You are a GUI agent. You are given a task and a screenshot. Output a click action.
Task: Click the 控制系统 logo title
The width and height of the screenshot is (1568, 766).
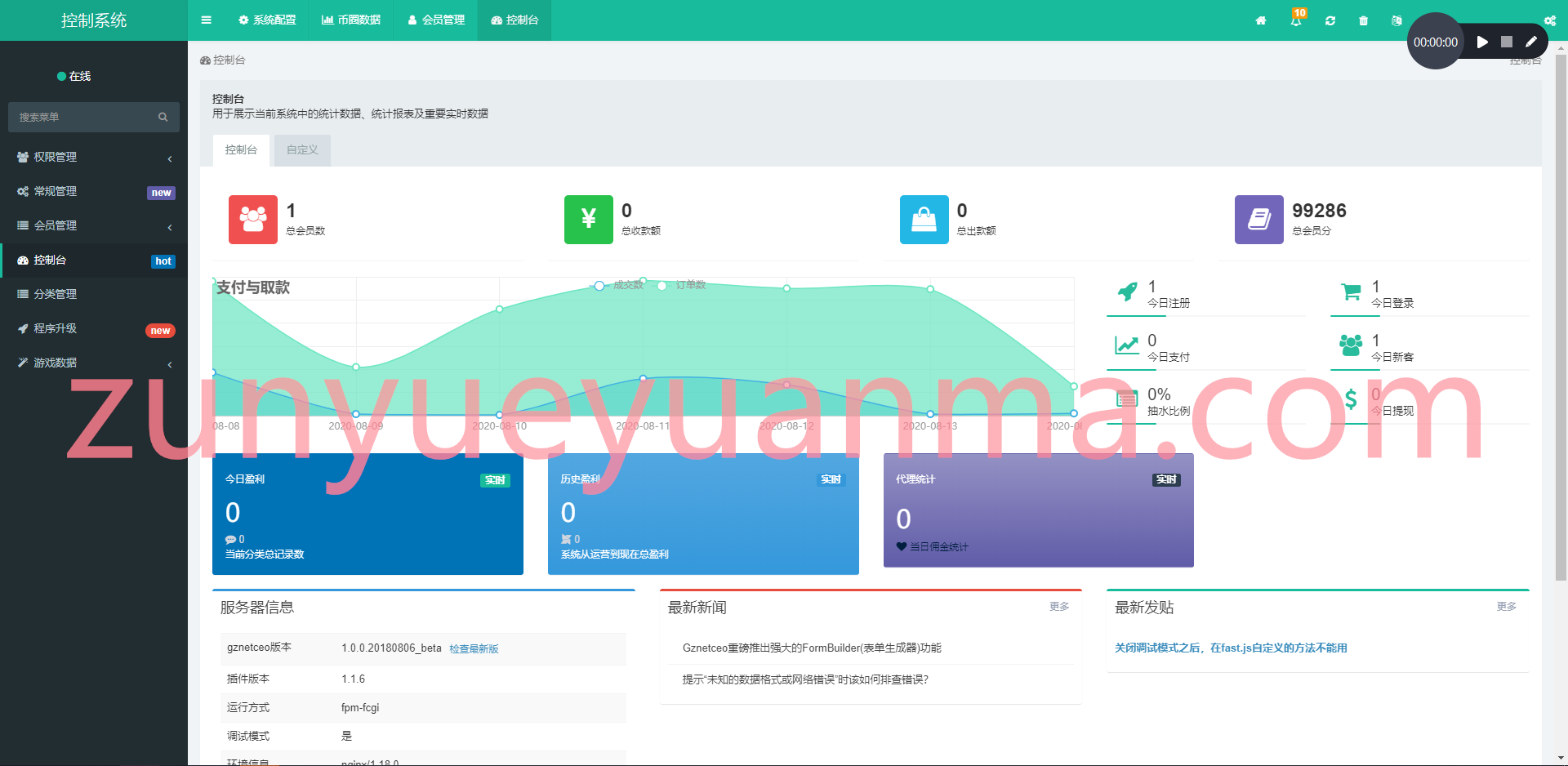(x=94, y=20)
